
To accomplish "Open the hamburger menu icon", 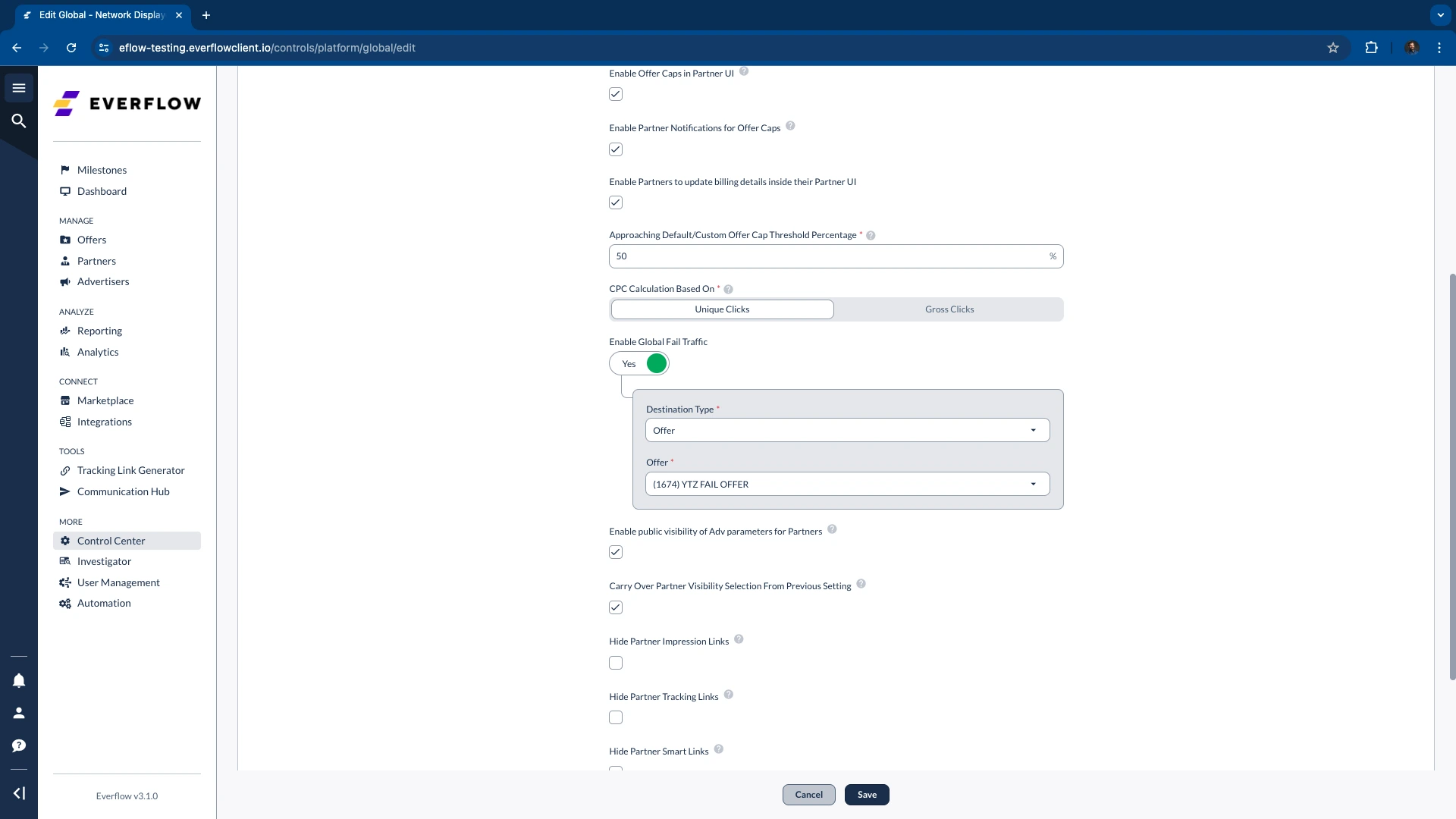I will (x=19, y=88).
